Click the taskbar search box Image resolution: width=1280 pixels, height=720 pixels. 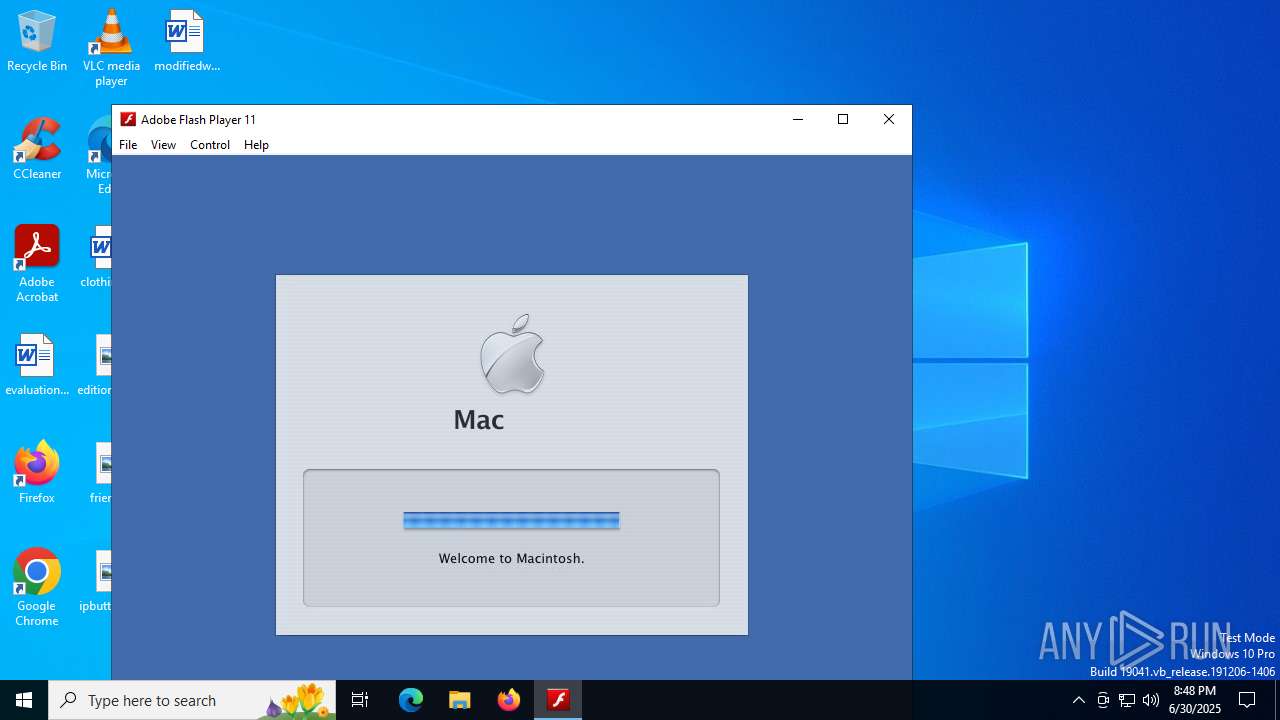192,700
